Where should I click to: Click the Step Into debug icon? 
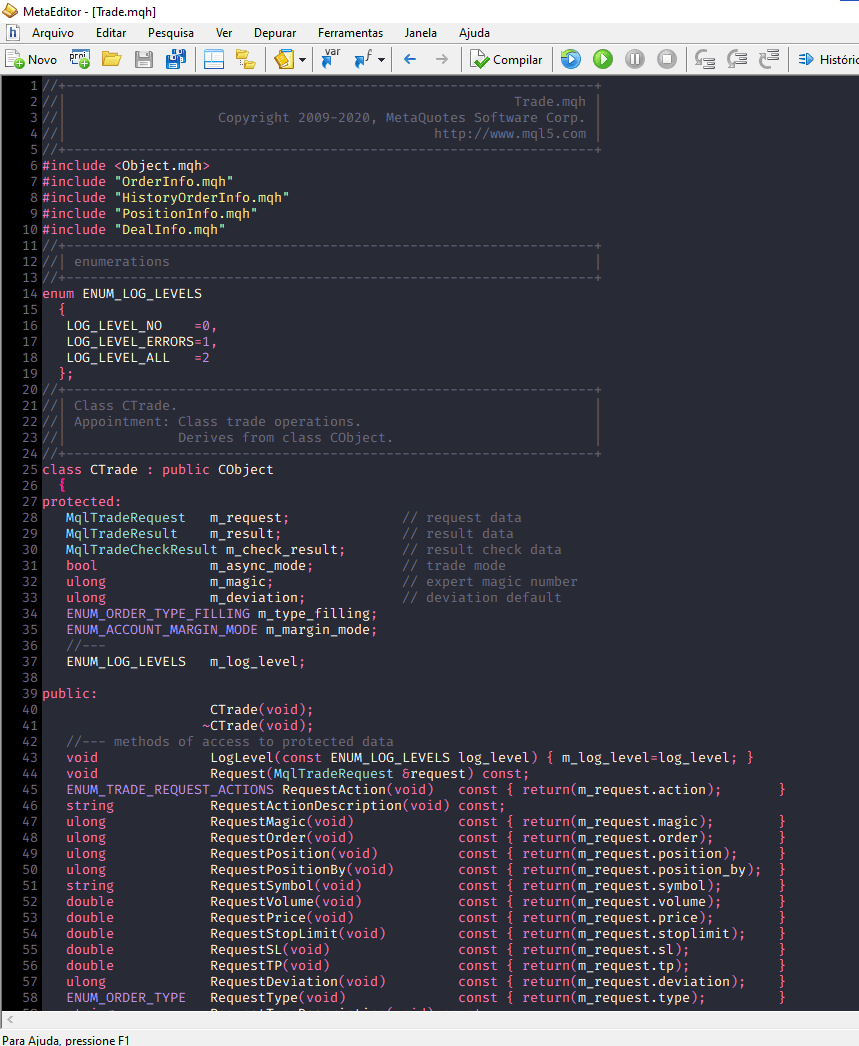click(x=704, y=59)
